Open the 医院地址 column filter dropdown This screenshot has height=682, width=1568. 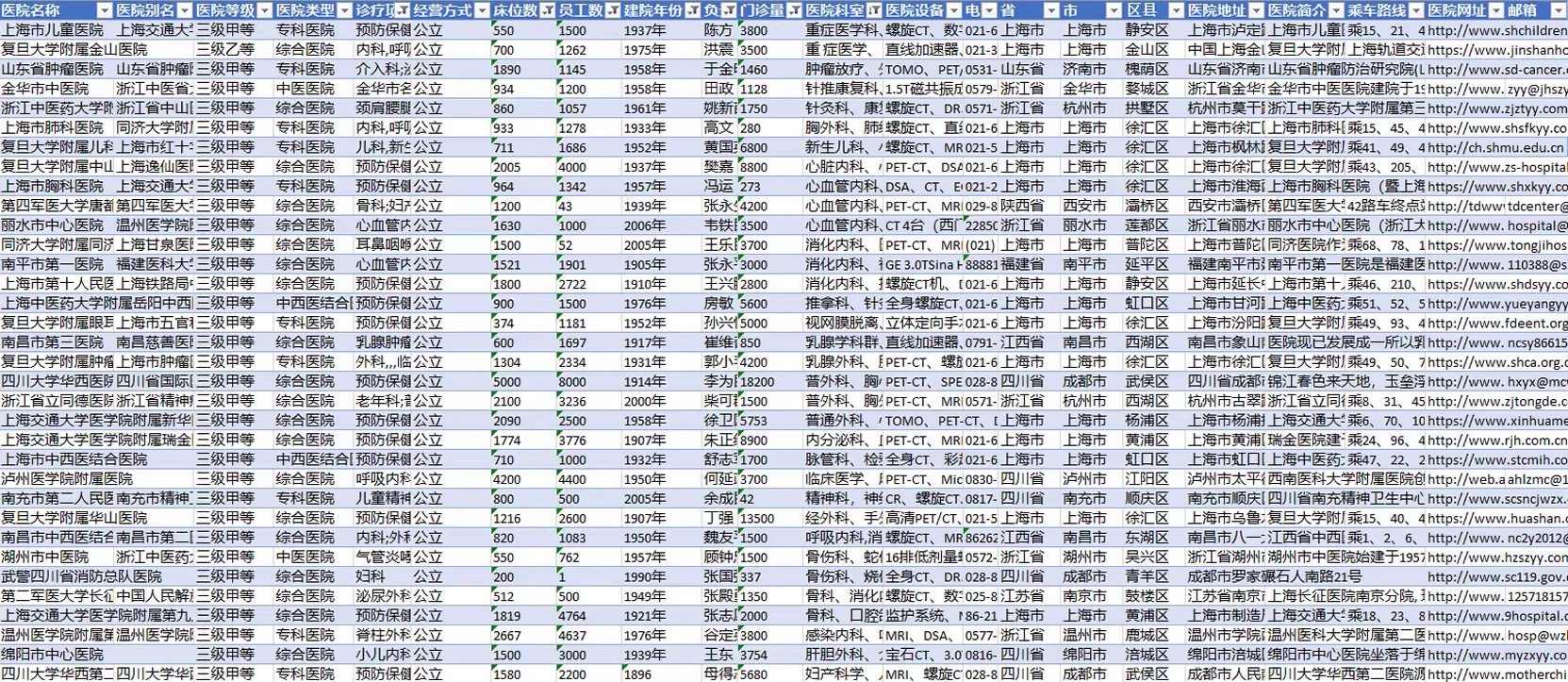[x=1256, y=10]
